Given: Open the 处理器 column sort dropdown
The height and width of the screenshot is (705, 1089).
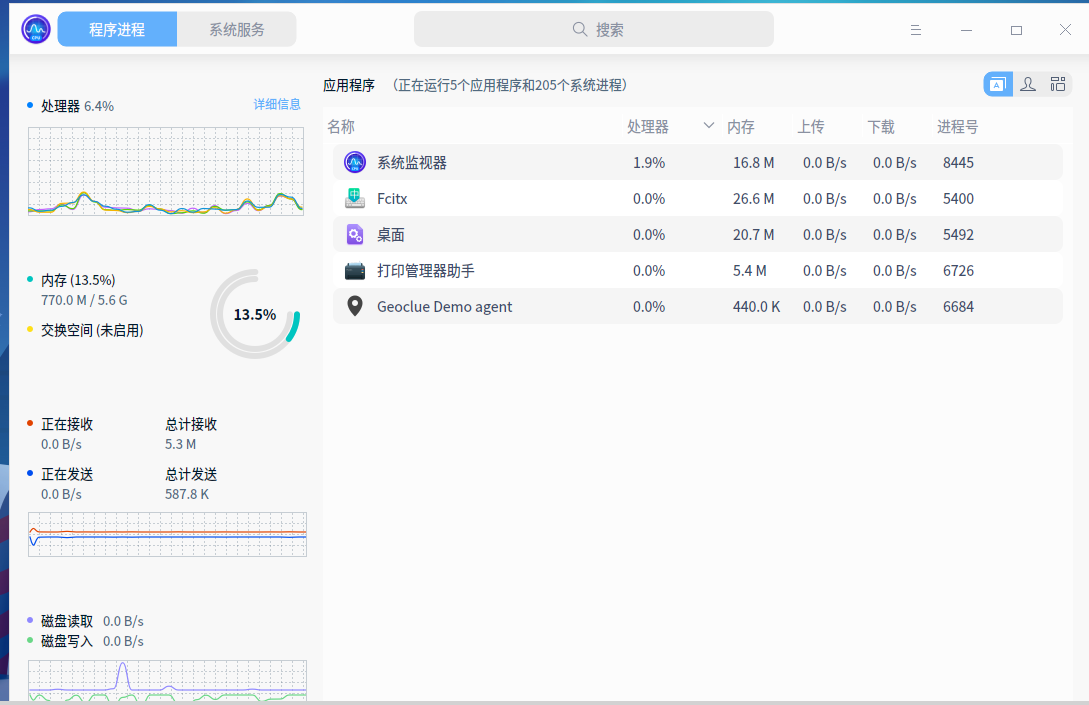Looking at the screenshot, I should point(708,127).
